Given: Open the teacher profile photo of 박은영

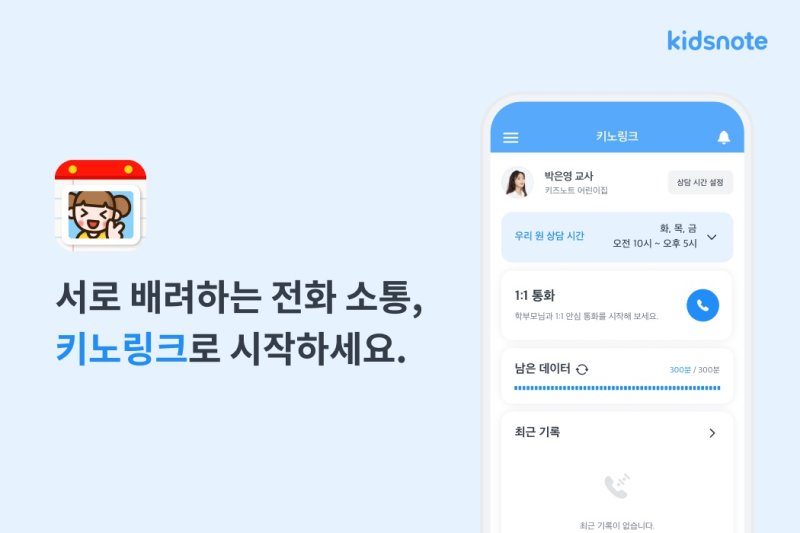Looking at the screenshot, I should click(x=517, y=183).
